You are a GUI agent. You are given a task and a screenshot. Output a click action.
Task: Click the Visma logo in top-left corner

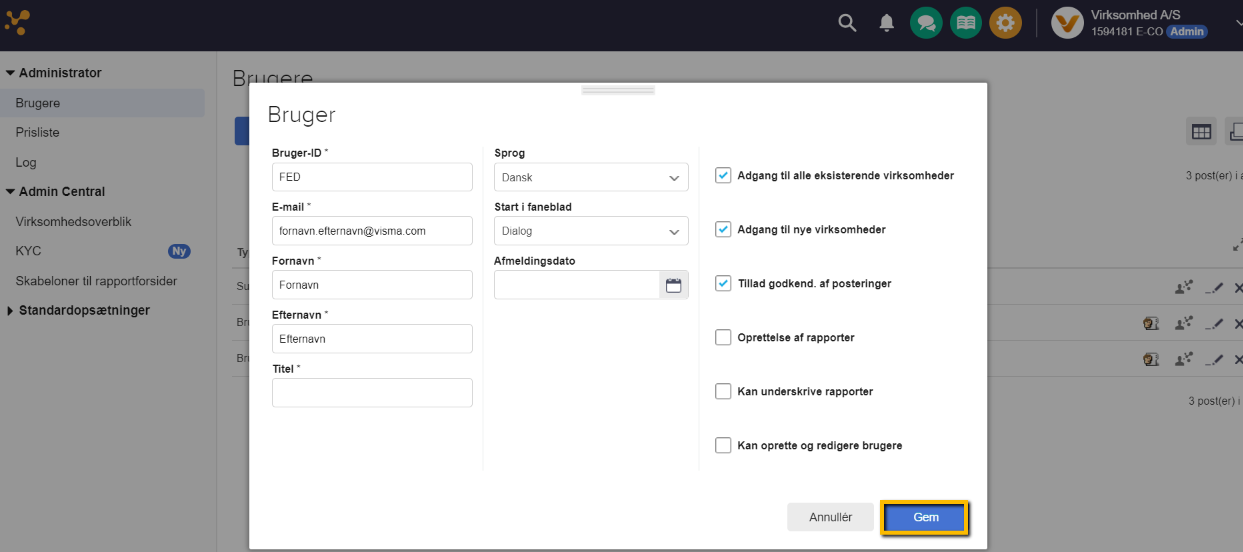[17, 22]
